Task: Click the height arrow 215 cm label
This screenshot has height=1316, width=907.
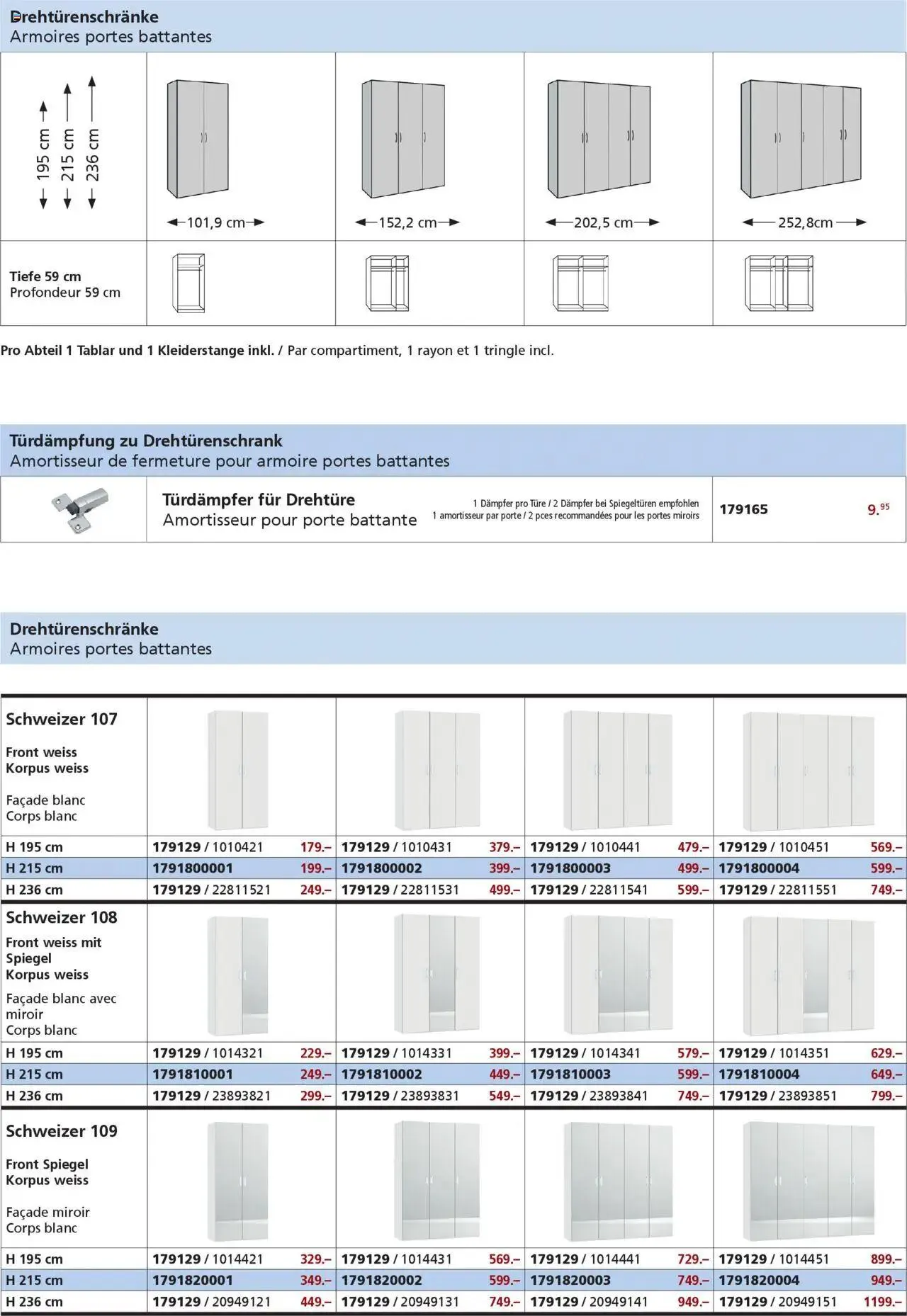Action: 67,147
